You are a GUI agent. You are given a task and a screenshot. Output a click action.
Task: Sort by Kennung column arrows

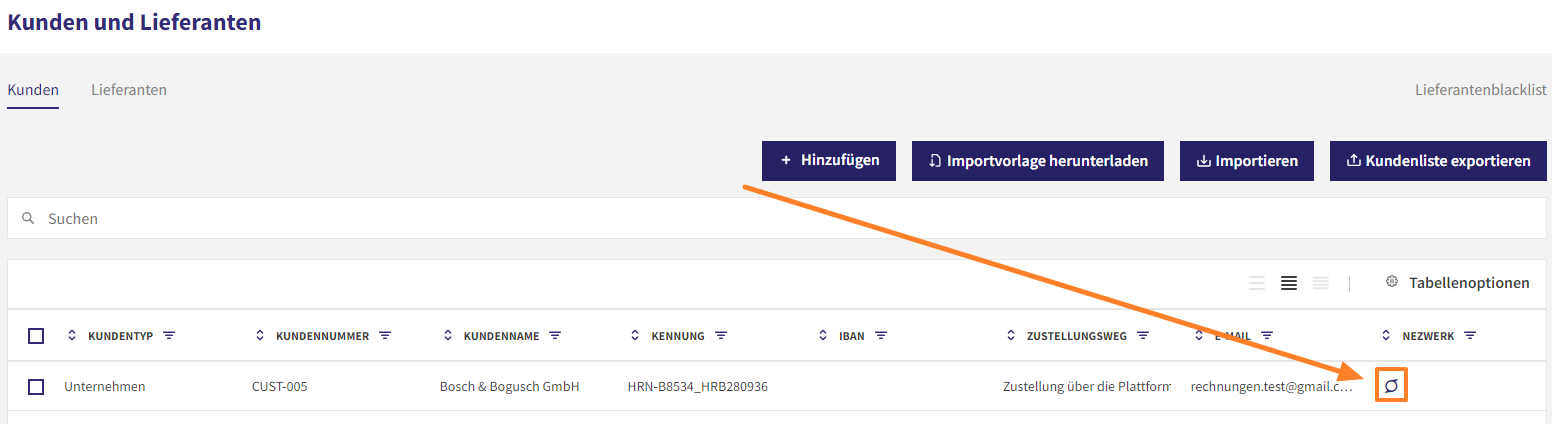[635, 336]
